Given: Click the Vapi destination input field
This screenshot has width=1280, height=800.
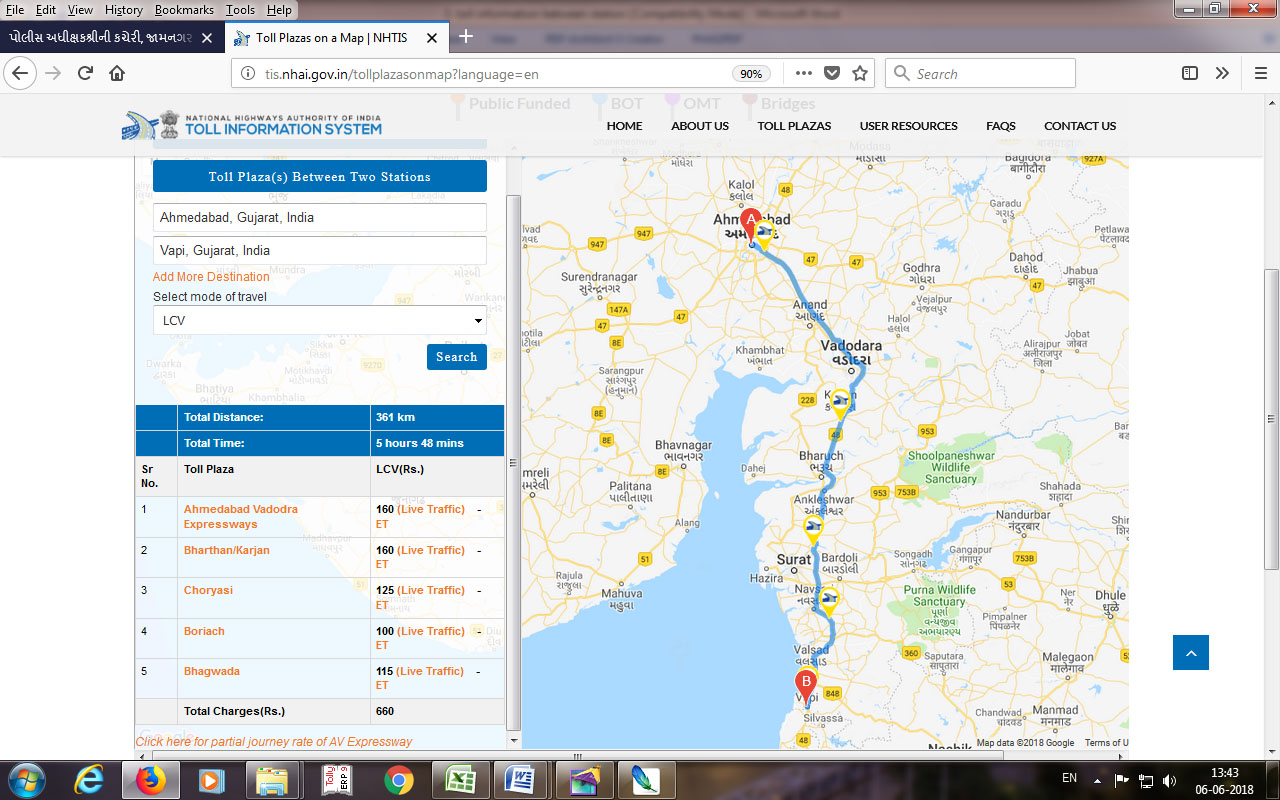Looking at the screenshot, I should [x=319, y=251].
